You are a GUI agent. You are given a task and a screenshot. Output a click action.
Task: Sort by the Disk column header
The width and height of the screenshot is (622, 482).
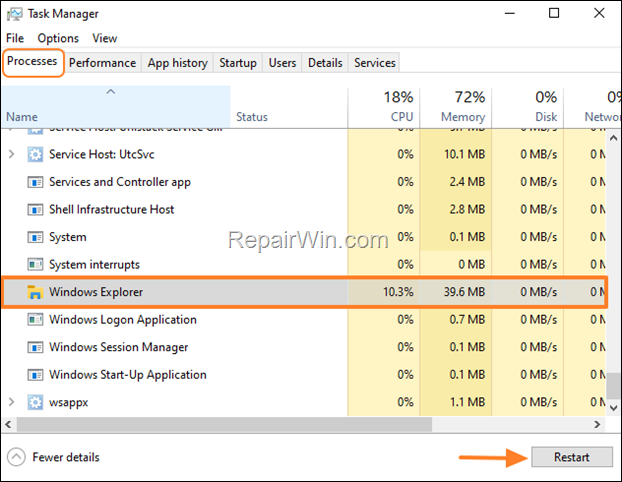528,107
